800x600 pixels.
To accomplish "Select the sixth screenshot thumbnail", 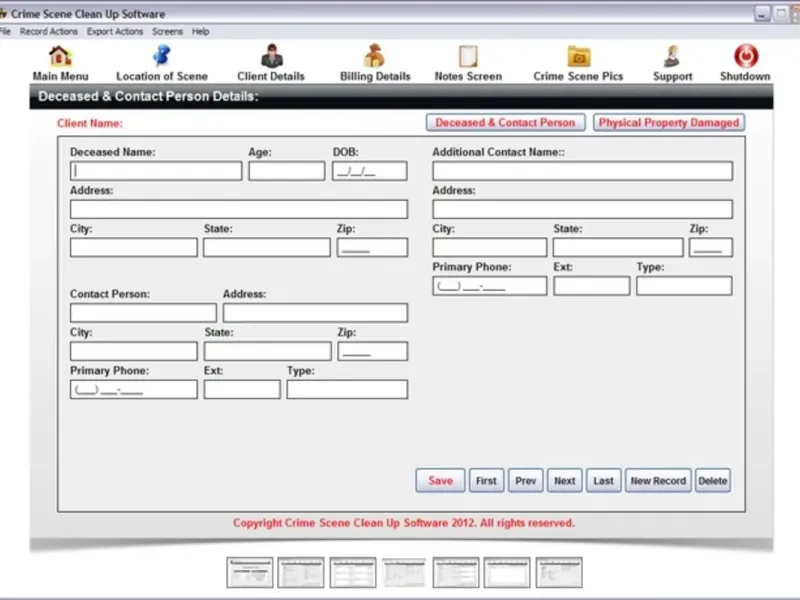I will click(507, 572).
